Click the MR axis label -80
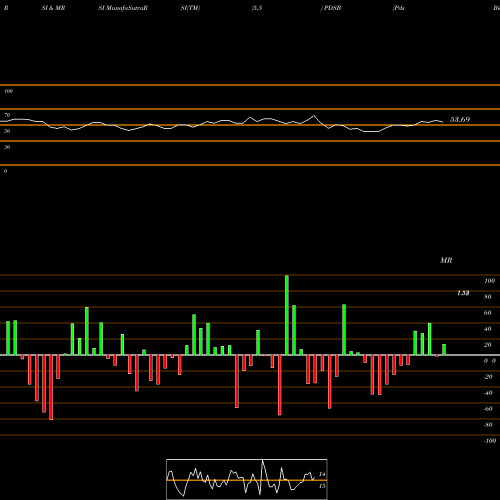Image resolution: width=500 pixels, height=500 pixels. click(488, 425)
